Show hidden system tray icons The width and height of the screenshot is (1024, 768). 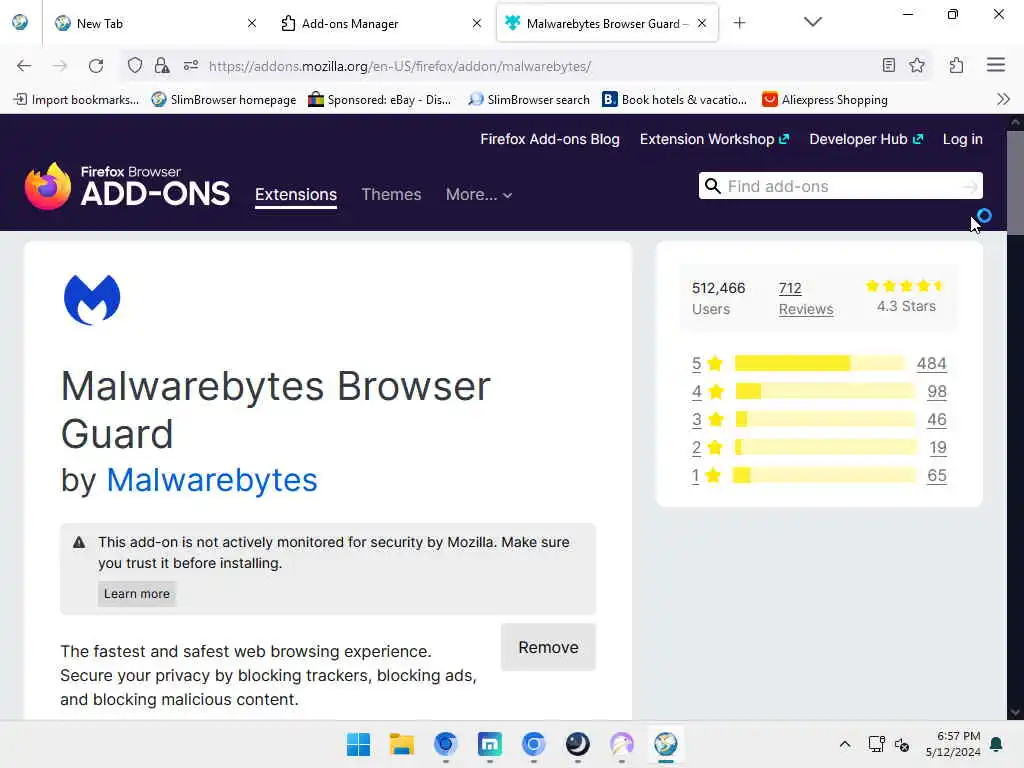click(x=844, y=744)
